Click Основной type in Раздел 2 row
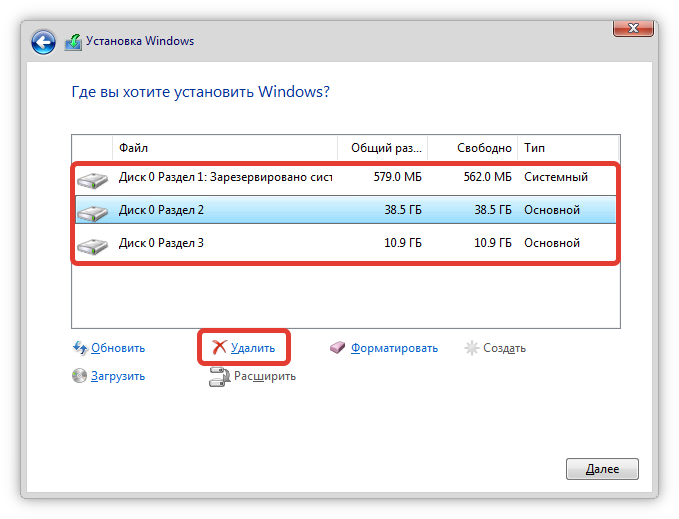 [552, 210]
